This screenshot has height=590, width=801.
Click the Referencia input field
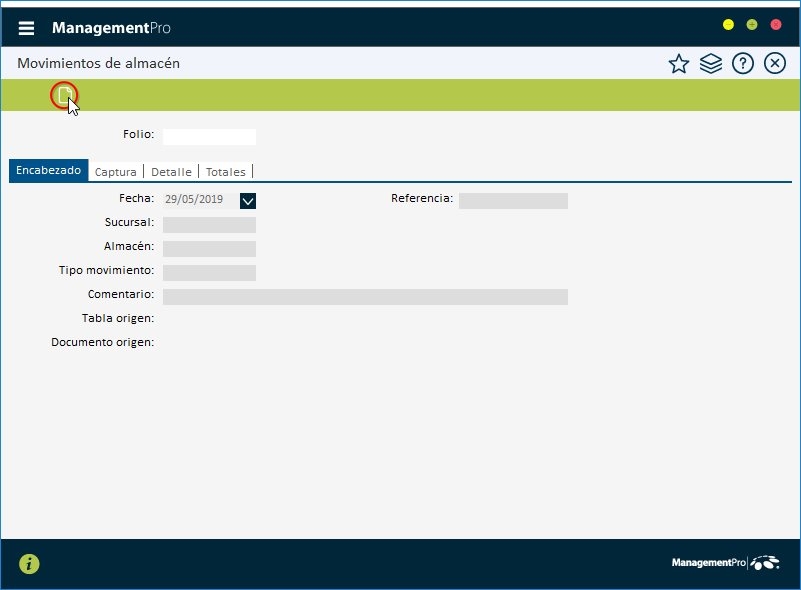513,201
